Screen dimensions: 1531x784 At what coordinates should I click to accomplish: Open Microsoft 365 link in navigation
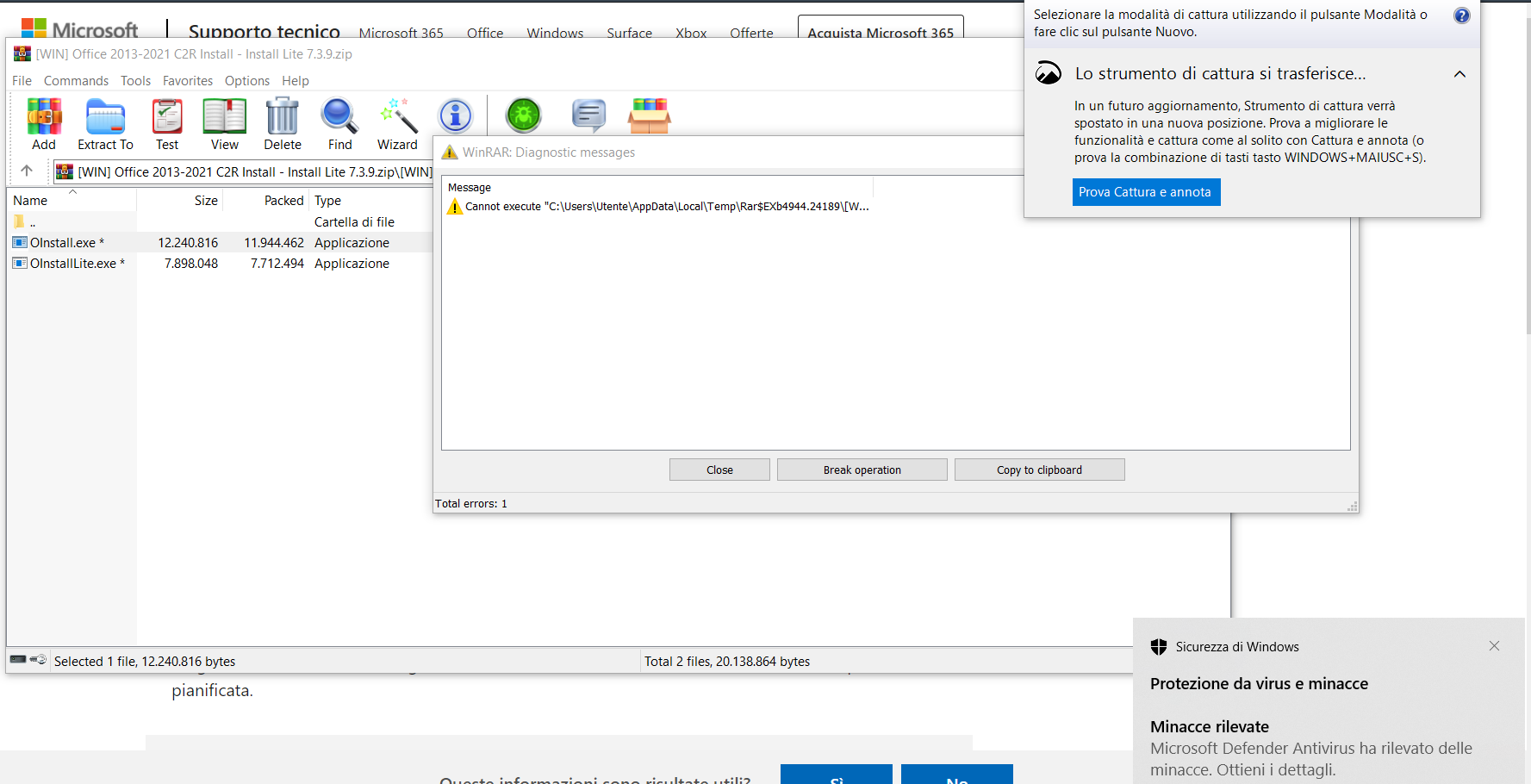click(401, 33)
